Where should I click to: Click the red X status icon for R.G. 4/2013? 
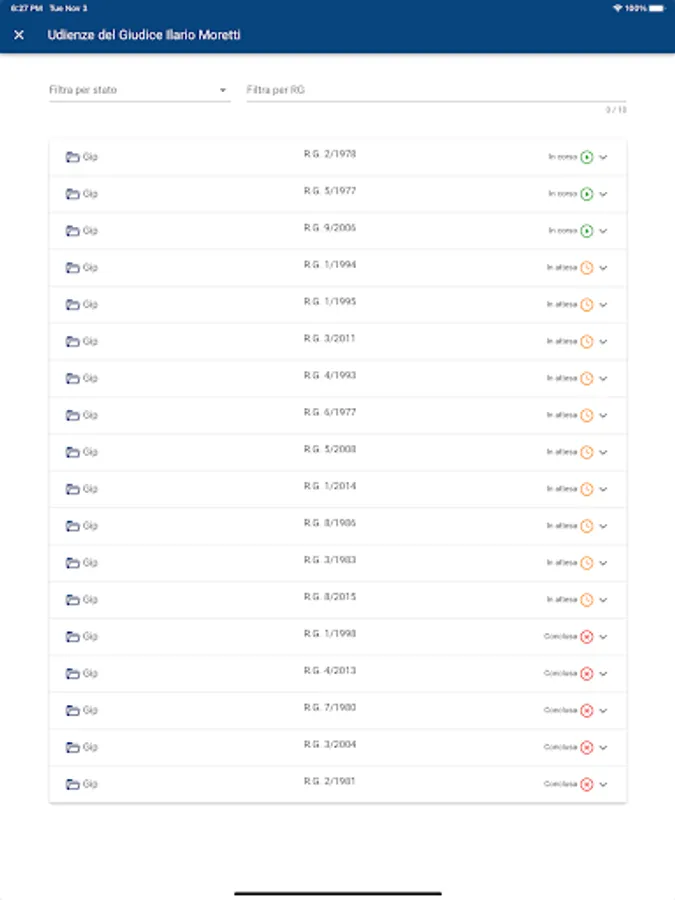pos(587,673)
